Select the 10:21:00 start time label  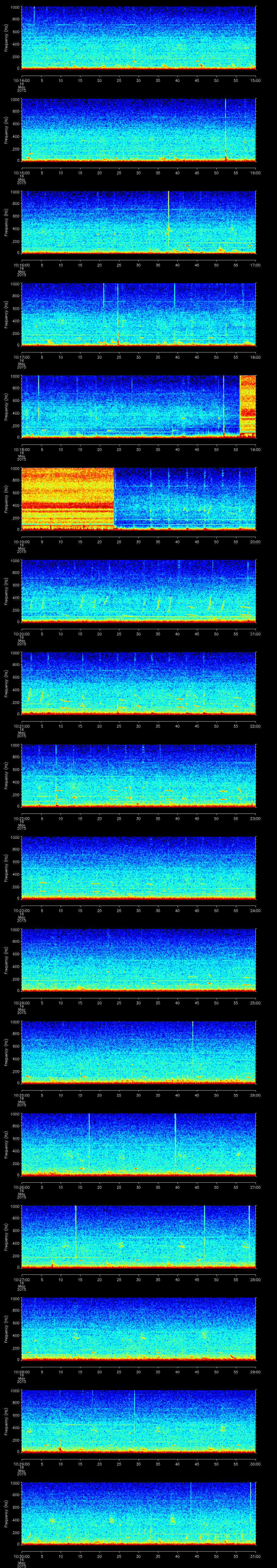click(x=21, y=726)
